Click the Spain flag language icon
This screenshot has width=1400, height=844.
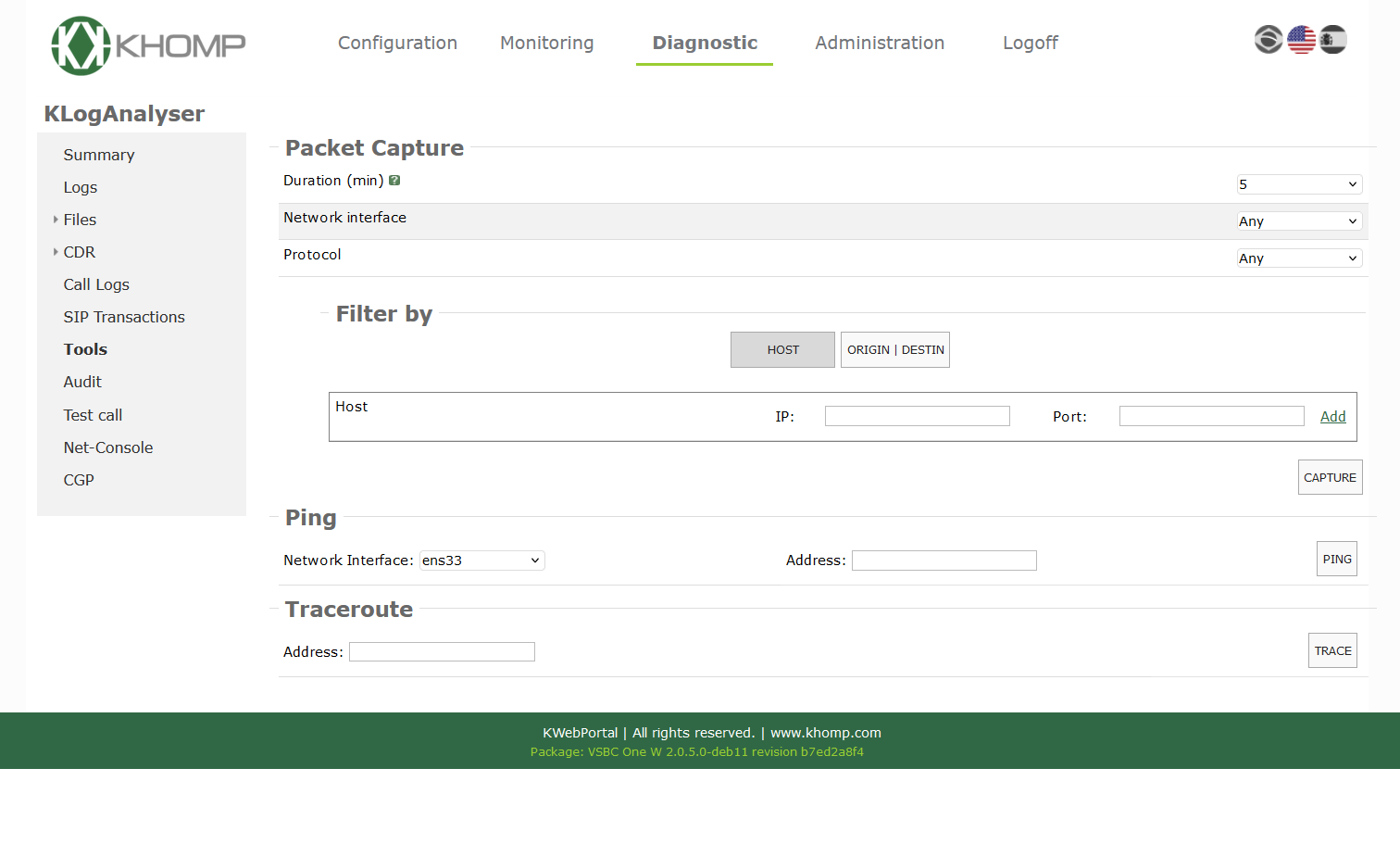pos(1332,40)
